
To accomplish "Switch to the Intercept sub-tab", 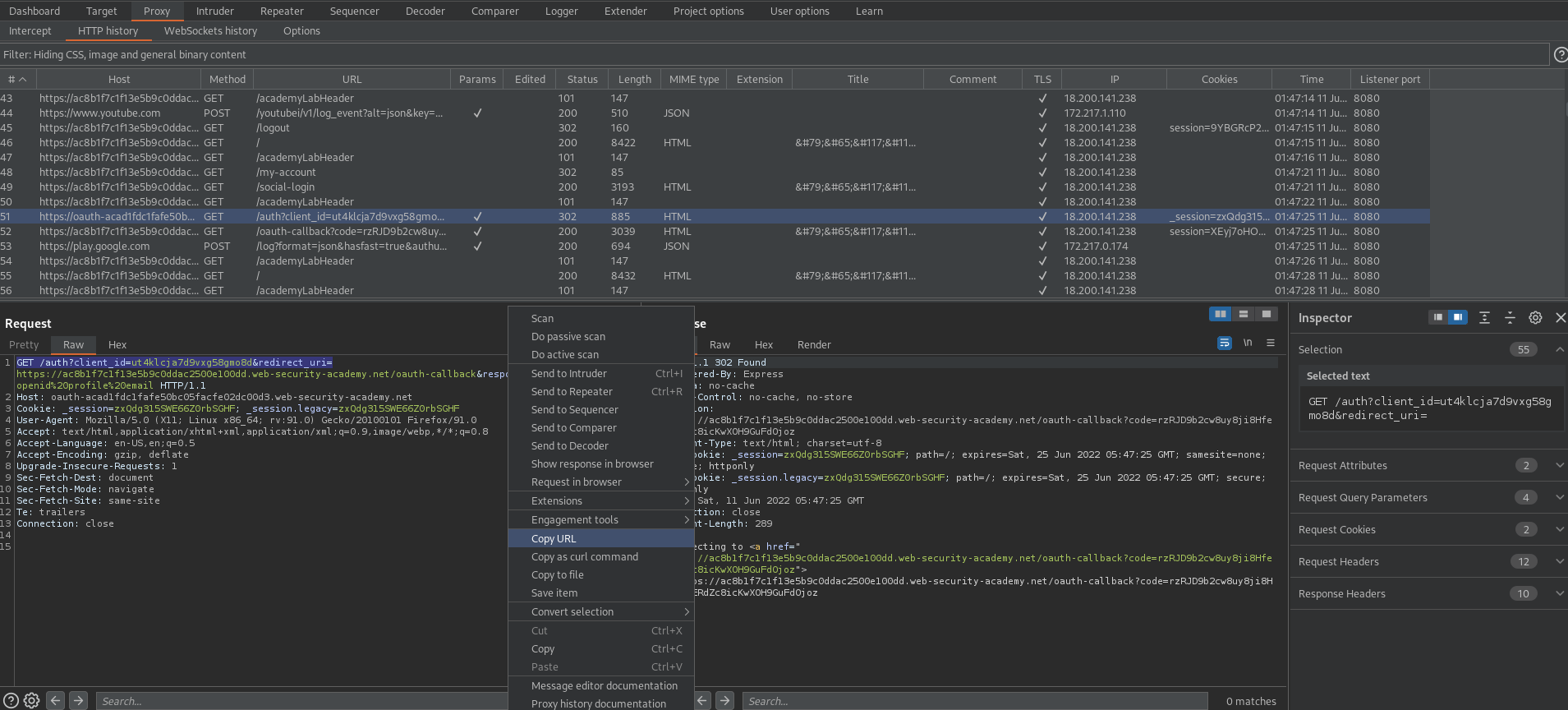I will coord(30,30).
